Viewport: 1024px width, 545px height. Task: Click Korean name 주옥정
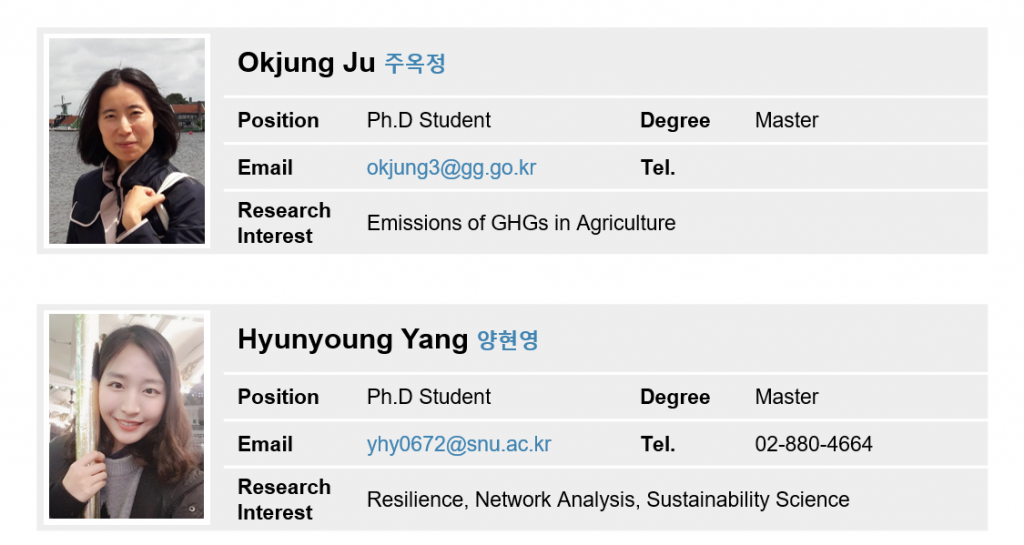click(x=415, y=64)
